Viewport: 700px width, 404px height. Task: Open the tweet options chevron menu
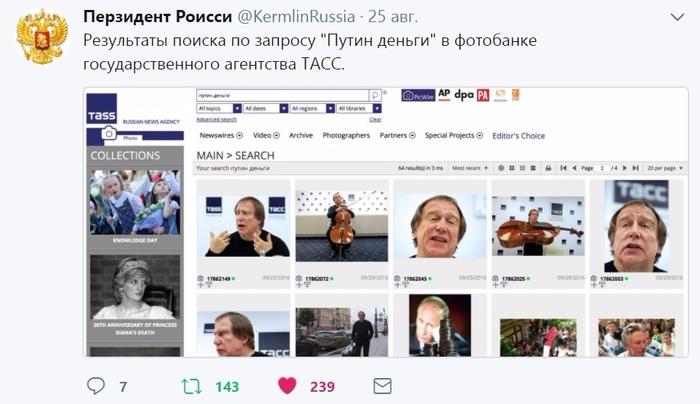point(677,17)
